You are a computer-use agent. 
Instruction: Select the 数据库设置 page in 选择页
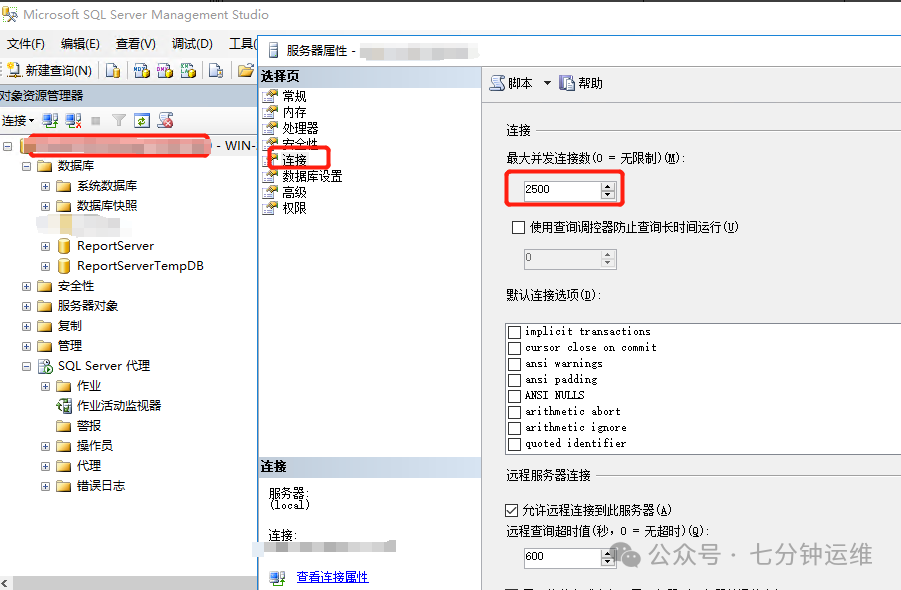(312, 176)
